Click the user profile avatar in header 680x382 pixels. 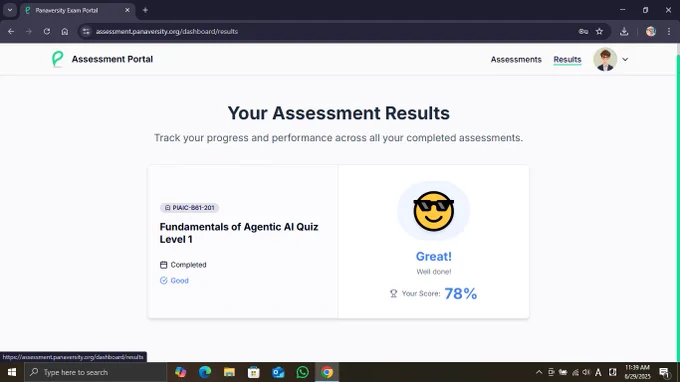coord(605,59)
